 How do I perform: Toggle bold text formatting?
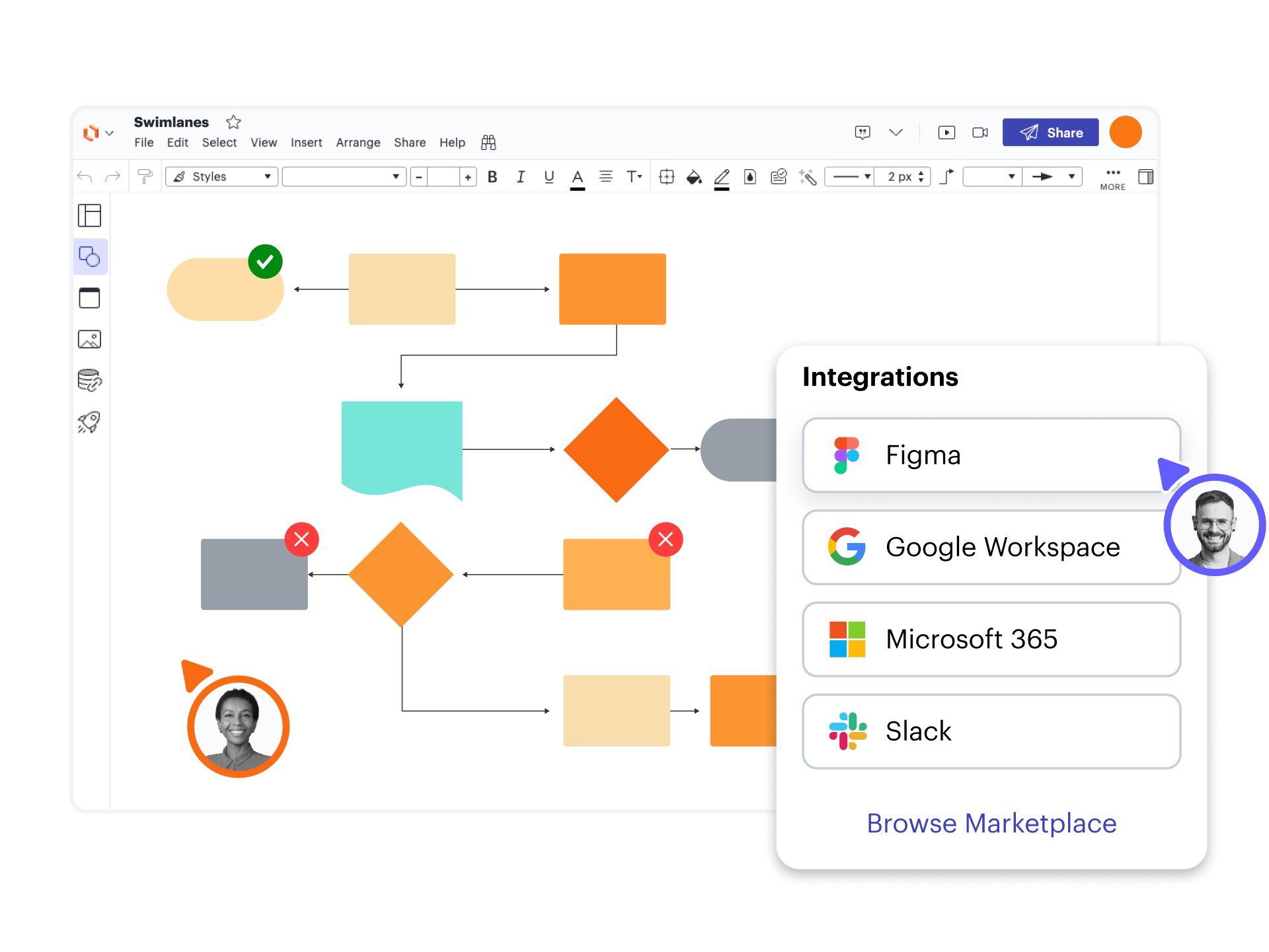pyautogui.click(x=492, y=177)
